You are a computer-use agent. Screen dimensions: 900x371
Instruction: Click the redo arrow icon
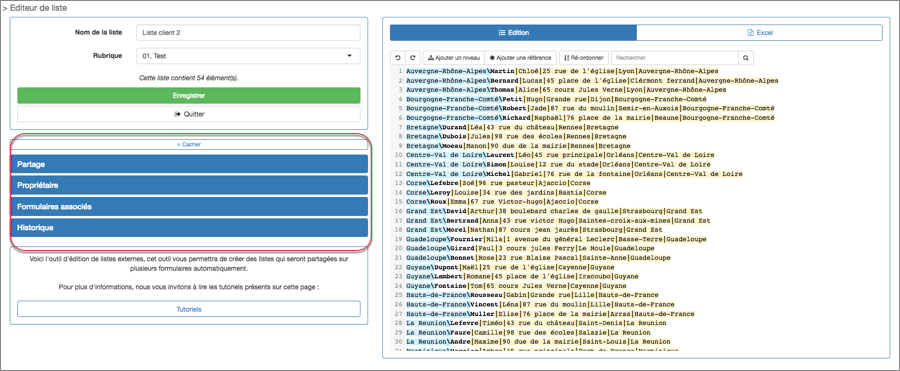pyautogui.click(x=413, y=58)
